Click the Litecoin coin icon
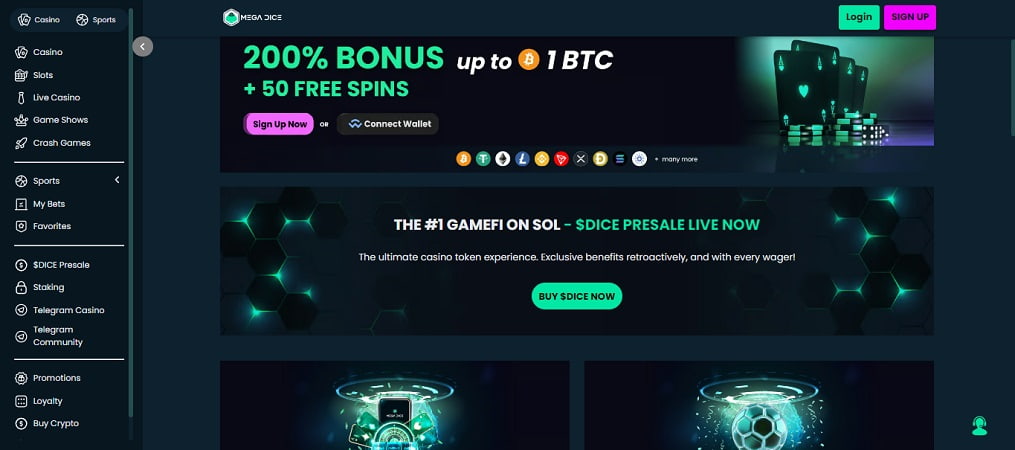The height and width of the screenshot is (450, 1015). [x=522, y=159]
